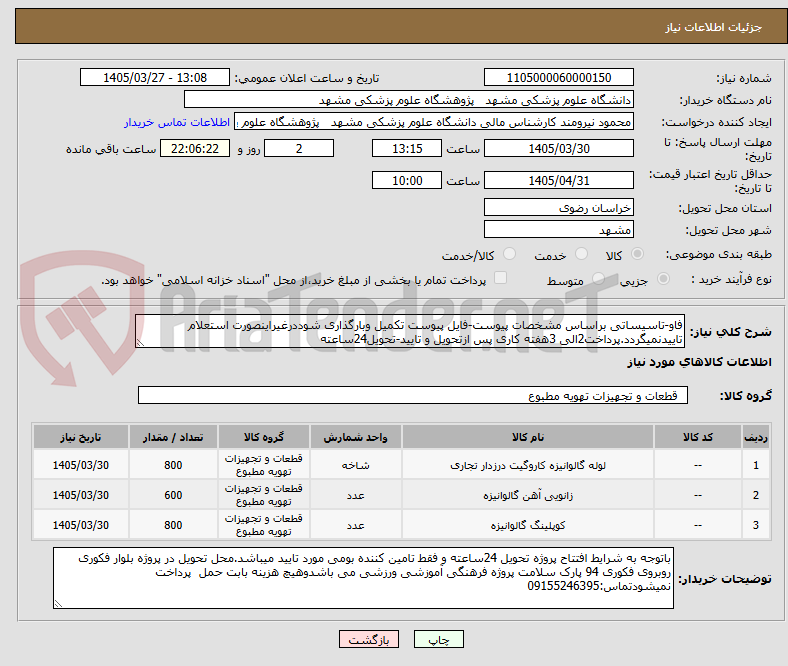Click the resize handle of the description textarea
Viewport: 788px width, 666px height.
pos(140,343)
